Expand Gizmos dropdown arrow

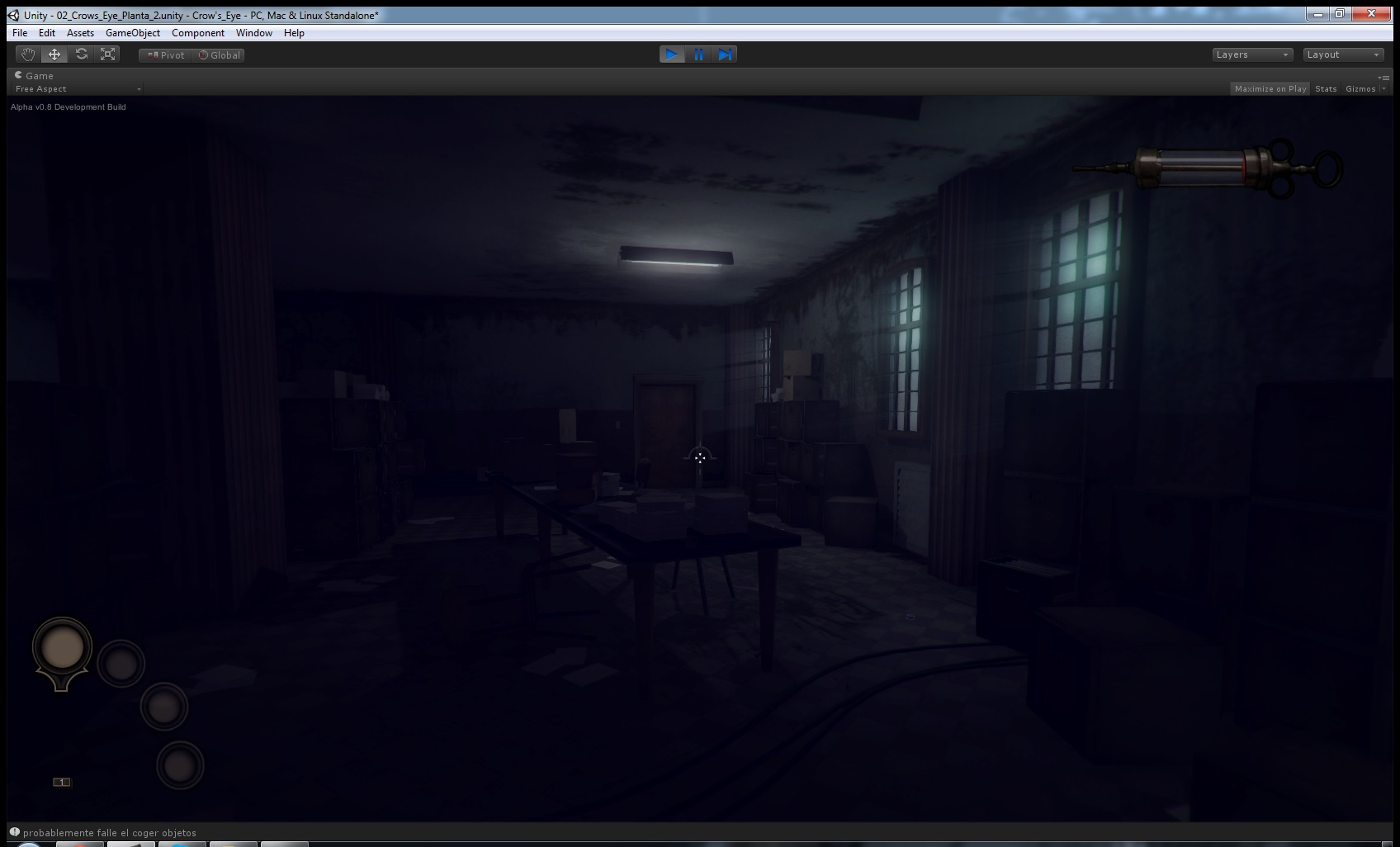click(1383, 89)
